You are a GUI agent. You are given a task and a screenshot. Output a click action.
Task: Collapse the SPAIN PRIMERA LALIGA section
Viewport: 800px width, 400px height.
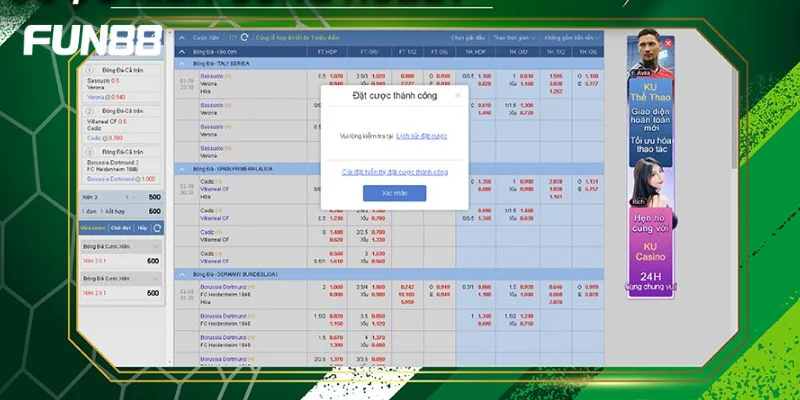(181, 168)
